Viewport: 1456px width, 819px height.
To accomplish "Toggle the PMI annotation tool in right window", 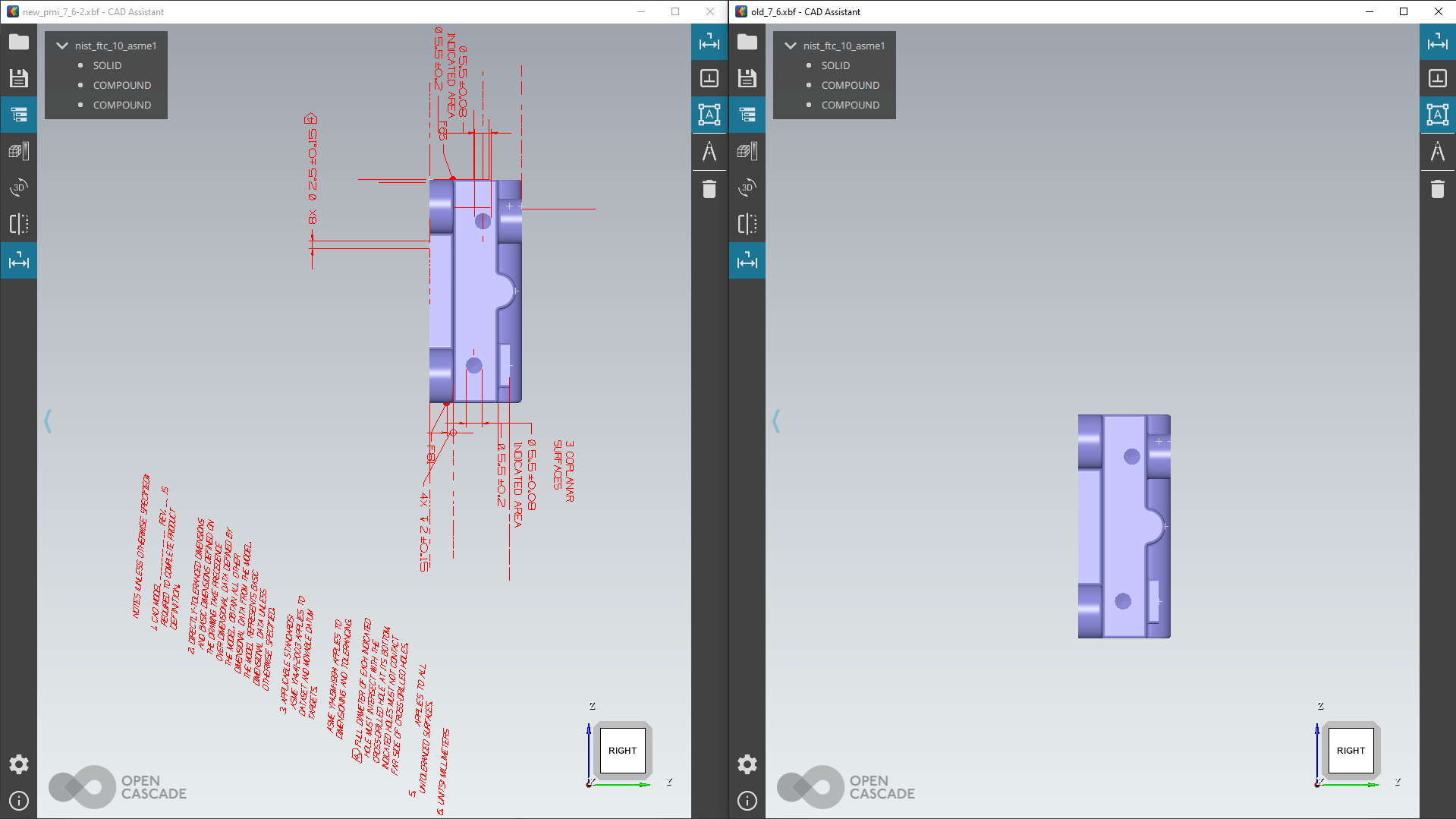I will pos(1438,115).
